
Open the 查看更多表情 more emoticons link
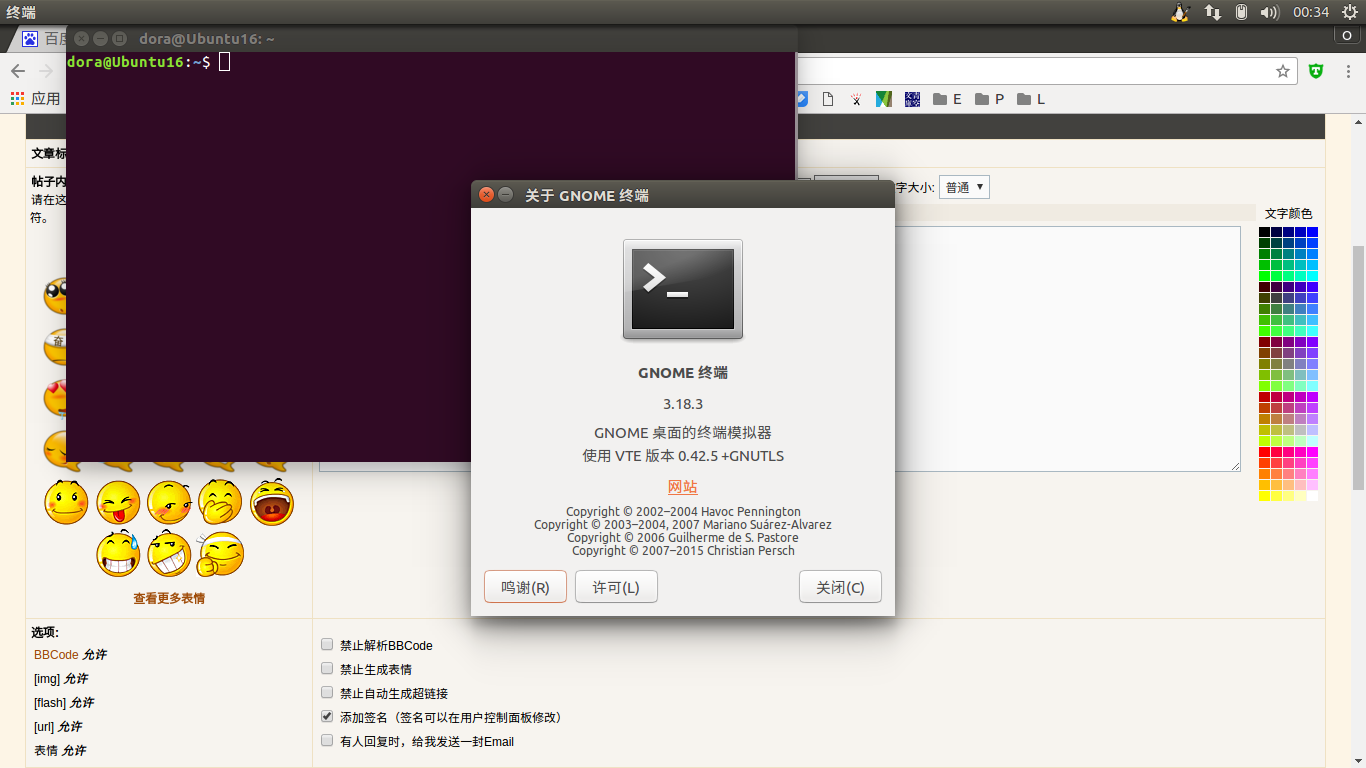coord(169,598)
